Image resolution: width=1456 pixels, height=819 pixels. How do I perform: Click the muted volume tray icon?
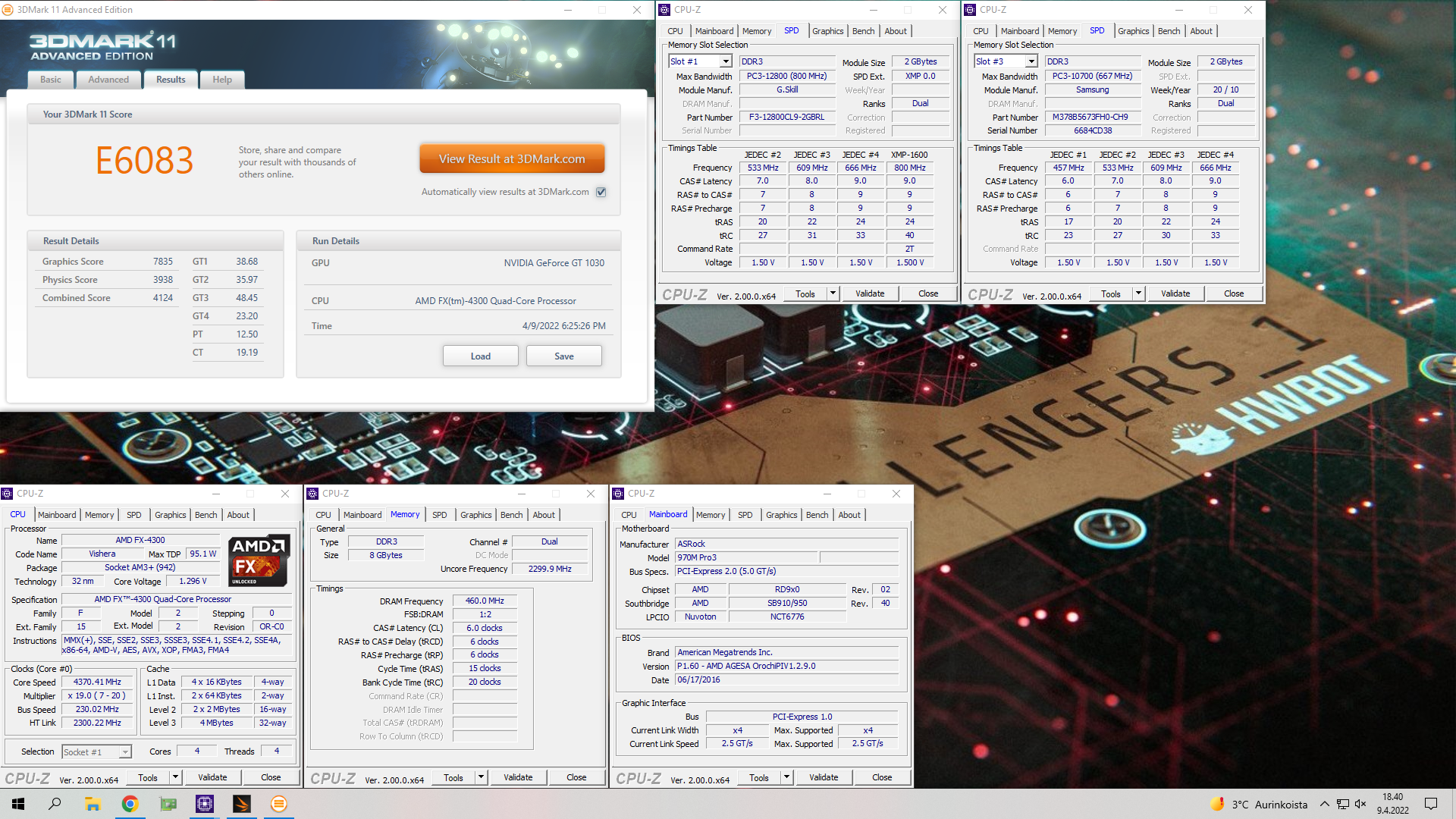point(1360,805)
